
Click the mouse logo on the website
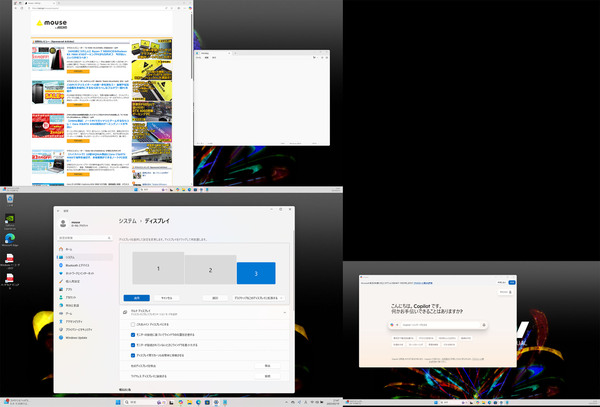click(52, 24)
